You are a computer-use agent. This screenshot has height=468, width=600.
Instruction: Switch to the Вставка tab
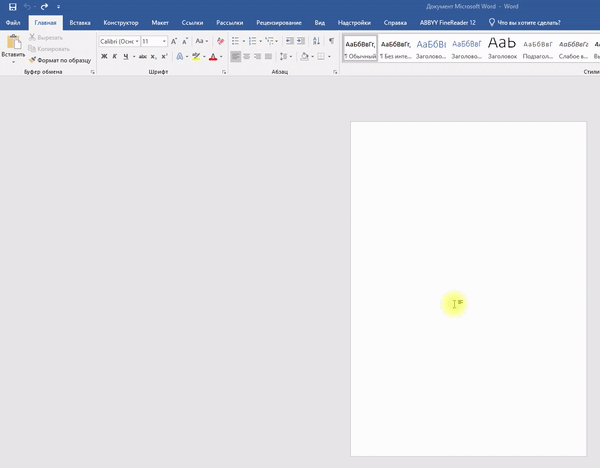click(x=80, y=23)
